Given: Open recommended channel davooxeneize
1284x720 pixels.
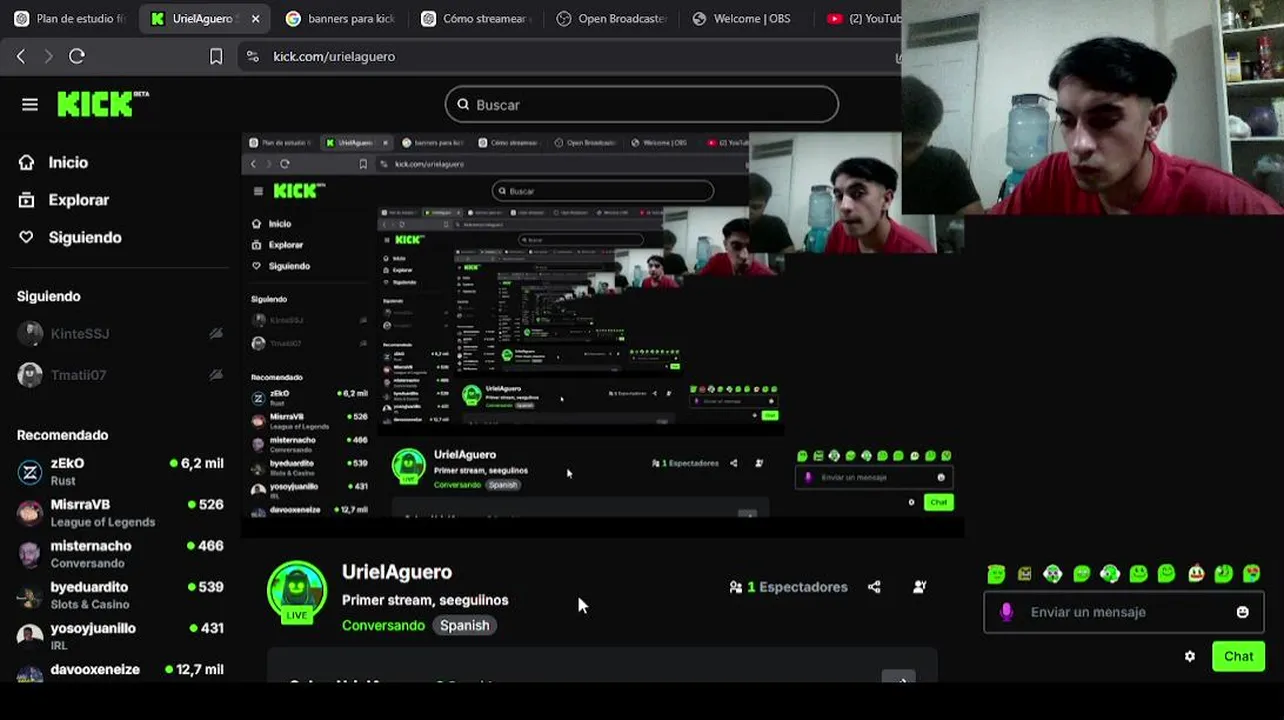Looking at the screenshot, I should [x=120, y=671].
